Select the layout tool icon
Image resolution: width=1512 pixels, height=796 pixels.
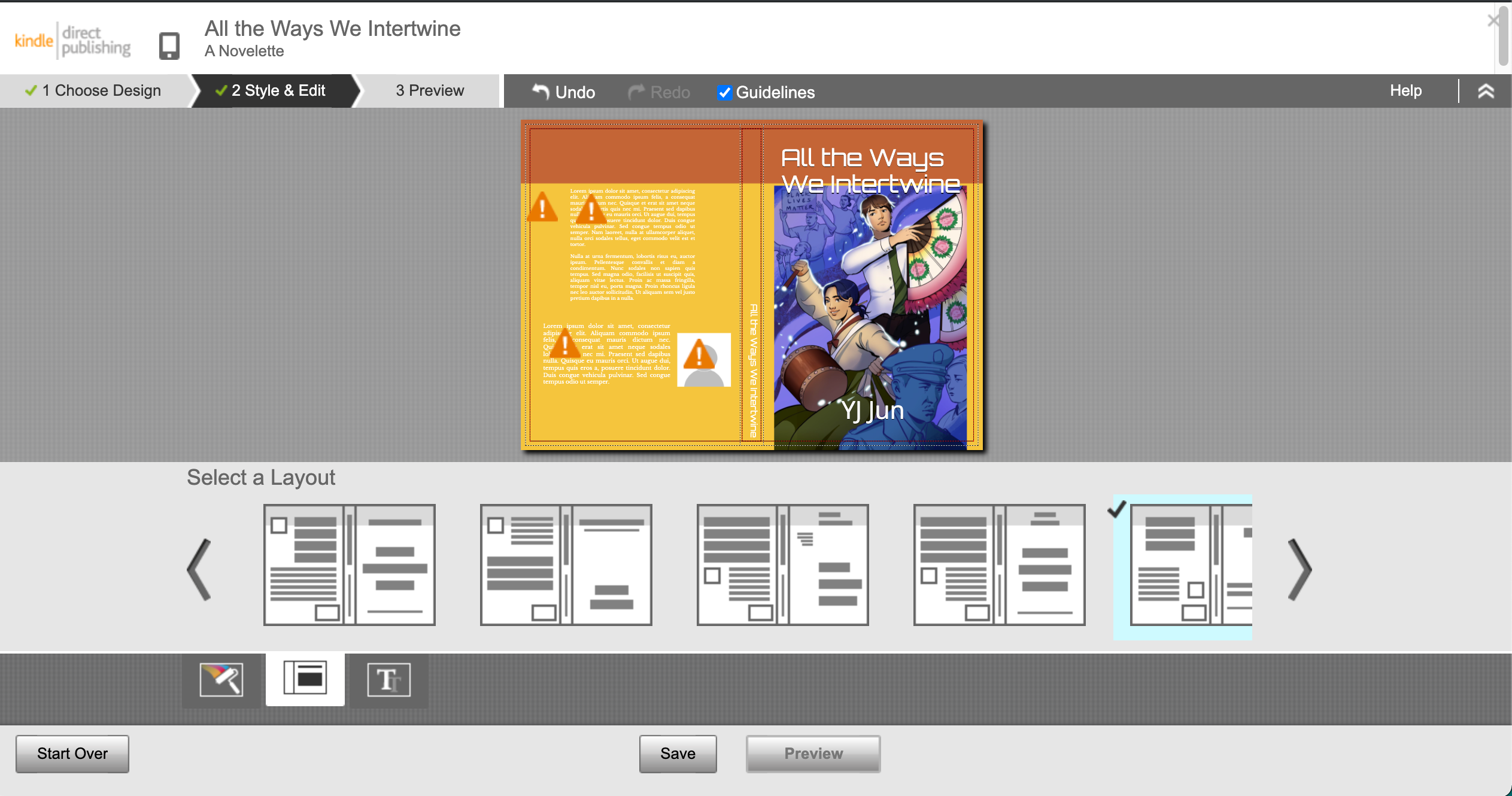coord(305,679)
